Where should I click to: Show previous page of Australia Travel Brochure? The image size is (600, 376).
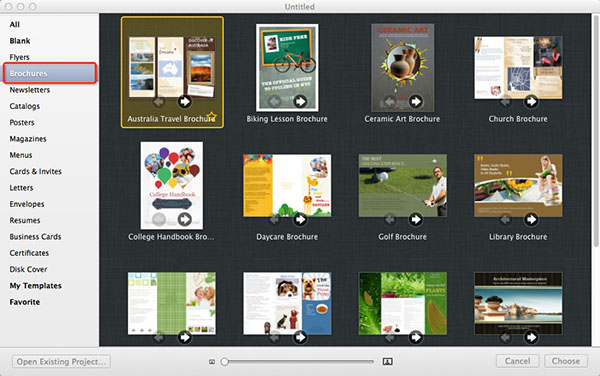(x=158, y=102)
